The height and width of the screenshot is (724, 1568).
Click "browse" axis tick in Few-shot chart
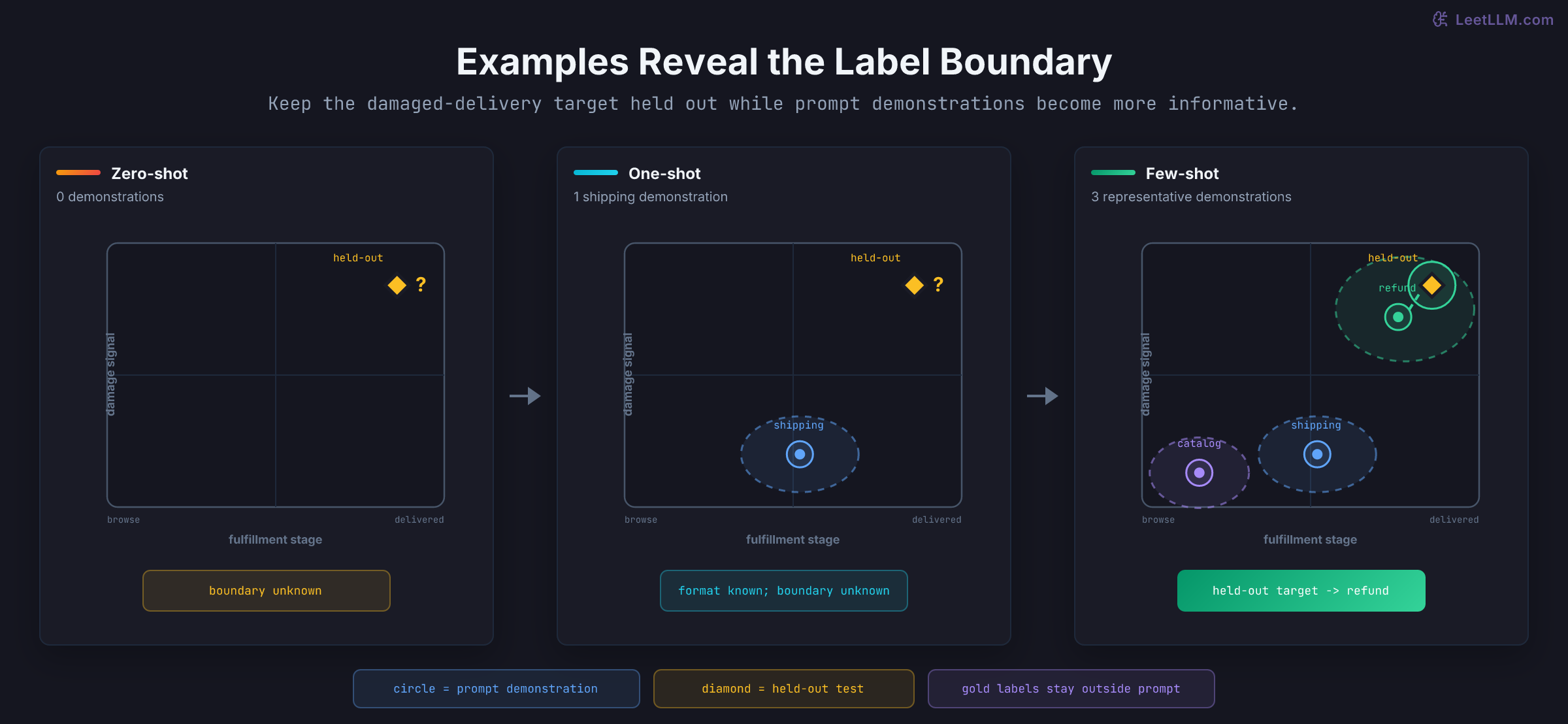[1158, 519]
